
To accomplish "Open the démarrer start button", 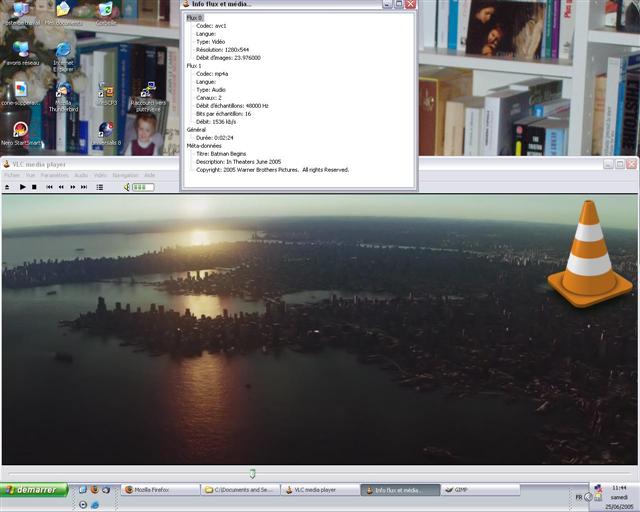I will click(x=34, y=490).
